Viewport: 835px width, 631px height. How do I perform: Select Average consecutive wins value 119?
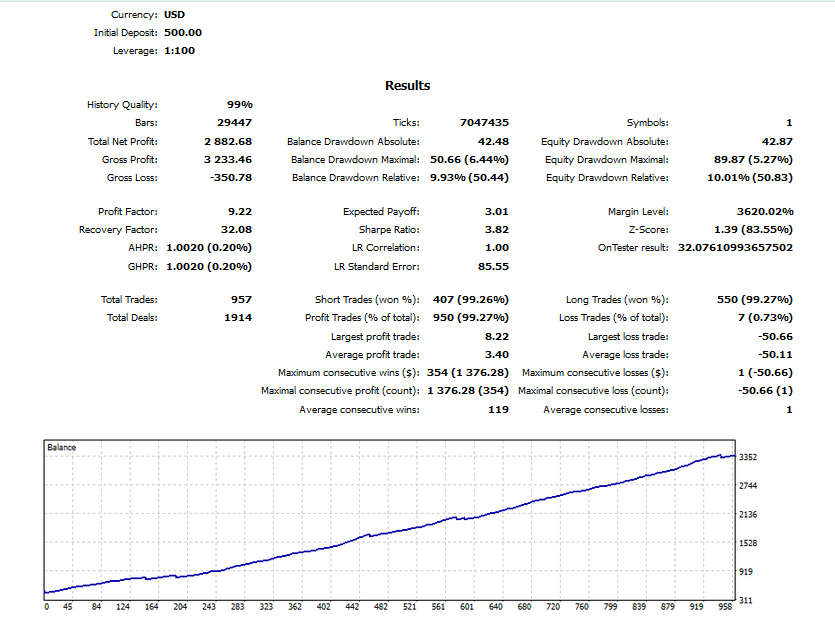pos(498,410)
